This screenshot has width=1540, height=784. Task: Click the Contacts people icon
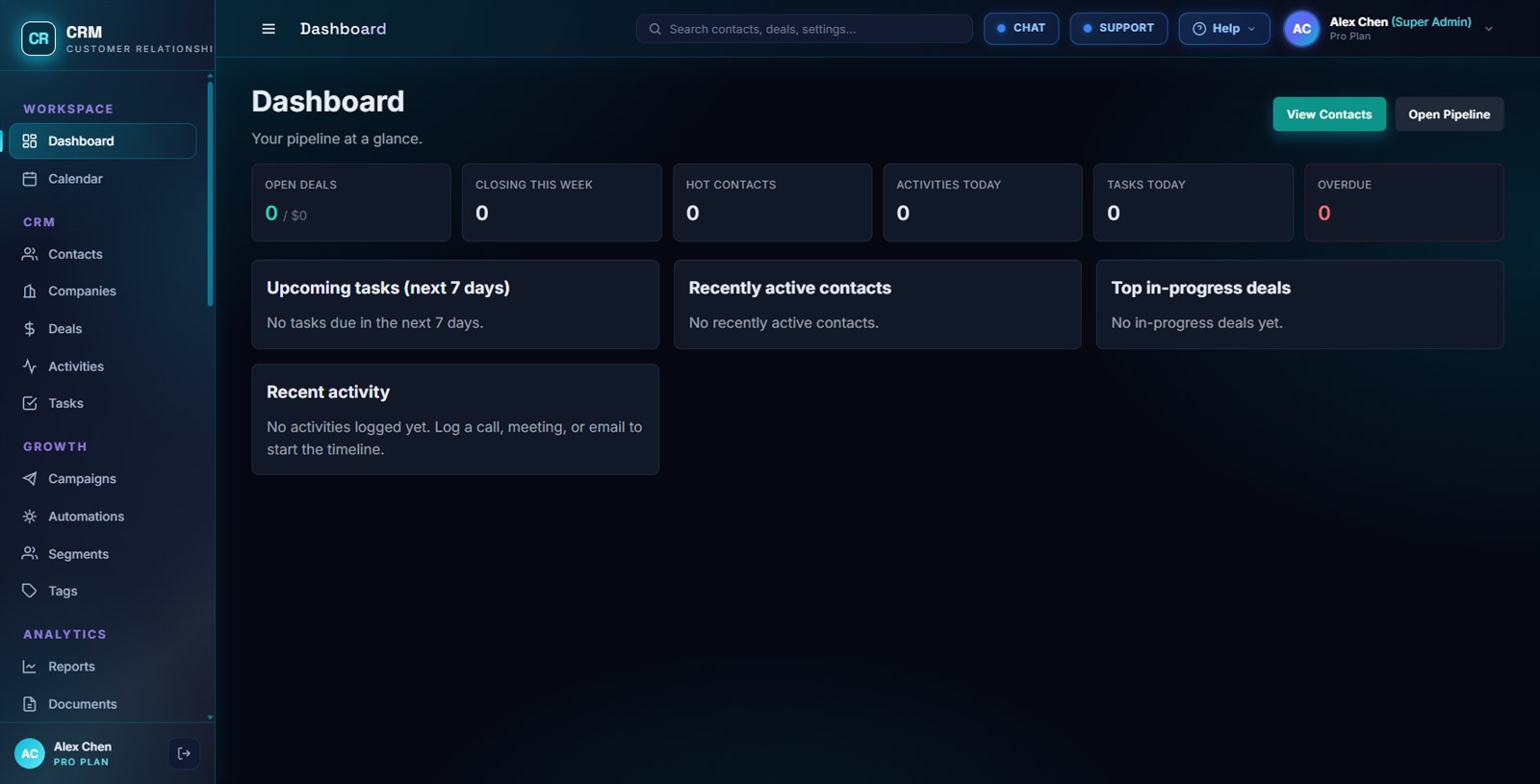tap(30, 254)
